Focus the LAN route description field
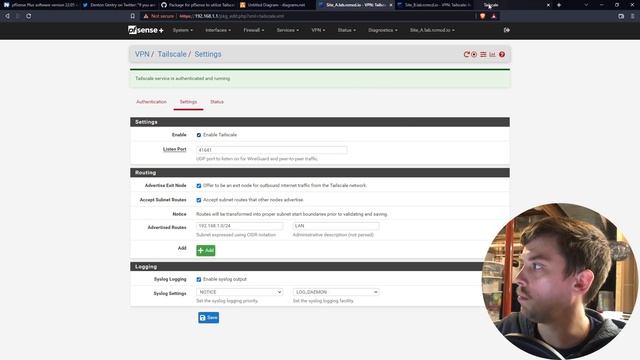This screenshot has height=360, width=640. point(336,226)
